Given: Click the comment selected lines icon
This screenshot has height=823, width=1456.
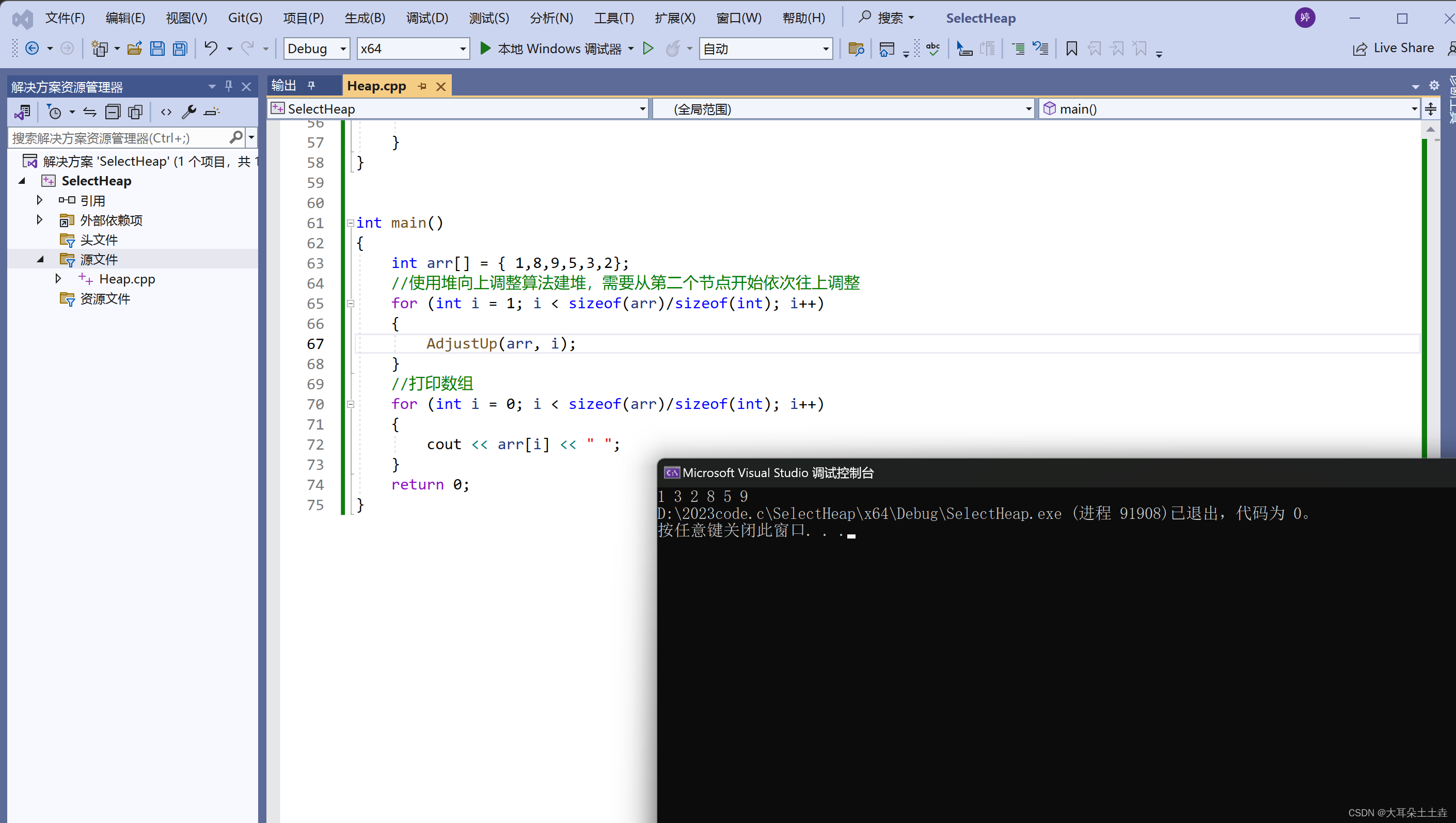Looking at the screenshot, I should [x=1018, y=49].
